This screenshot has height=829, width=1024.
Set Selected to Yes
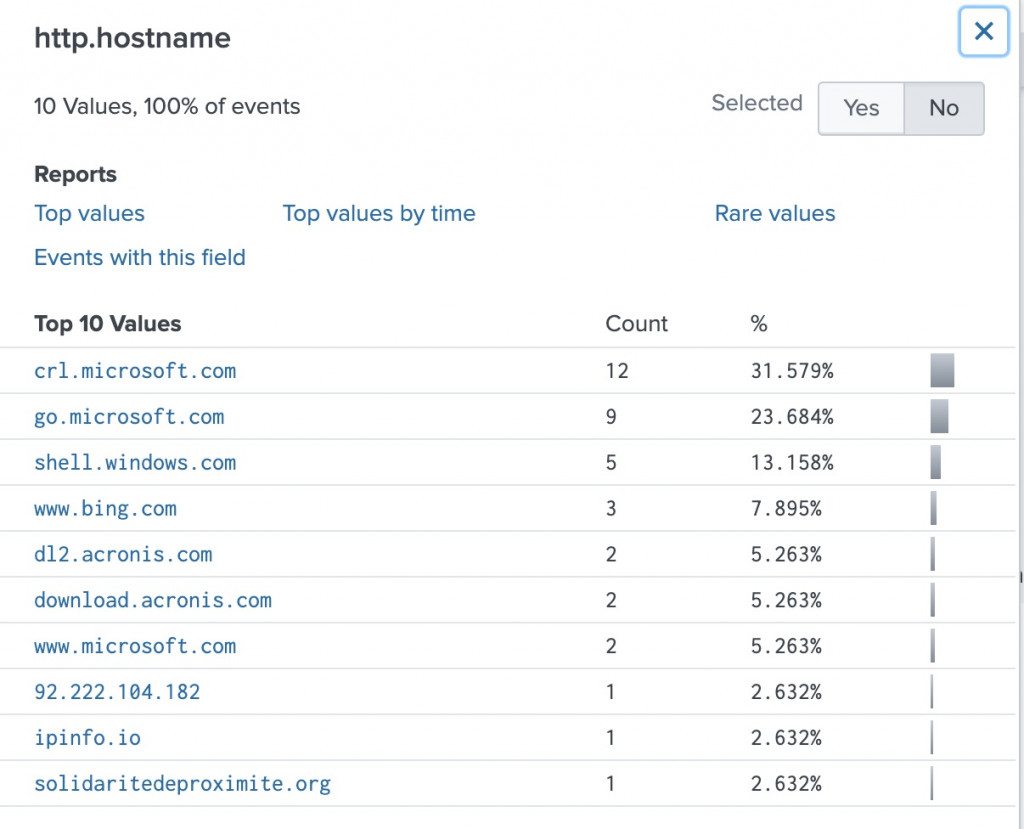(861, 108)
